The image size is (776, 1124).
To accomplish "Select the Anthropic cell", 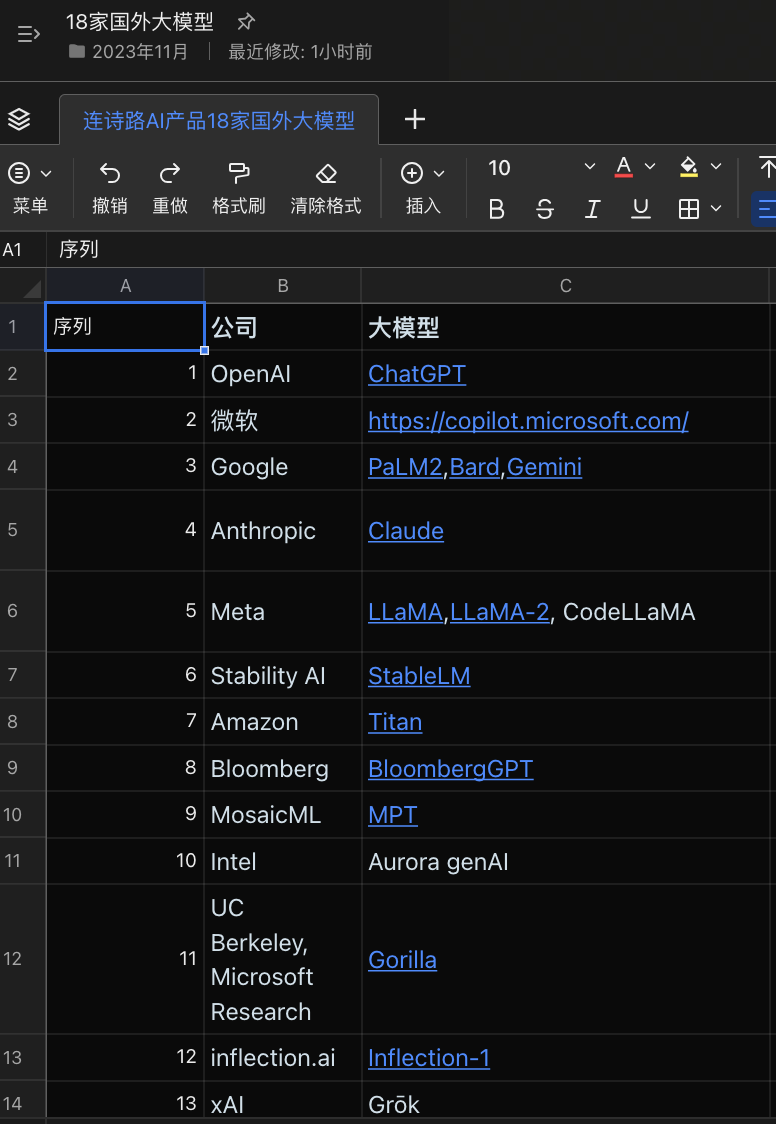I will point(283,531).
